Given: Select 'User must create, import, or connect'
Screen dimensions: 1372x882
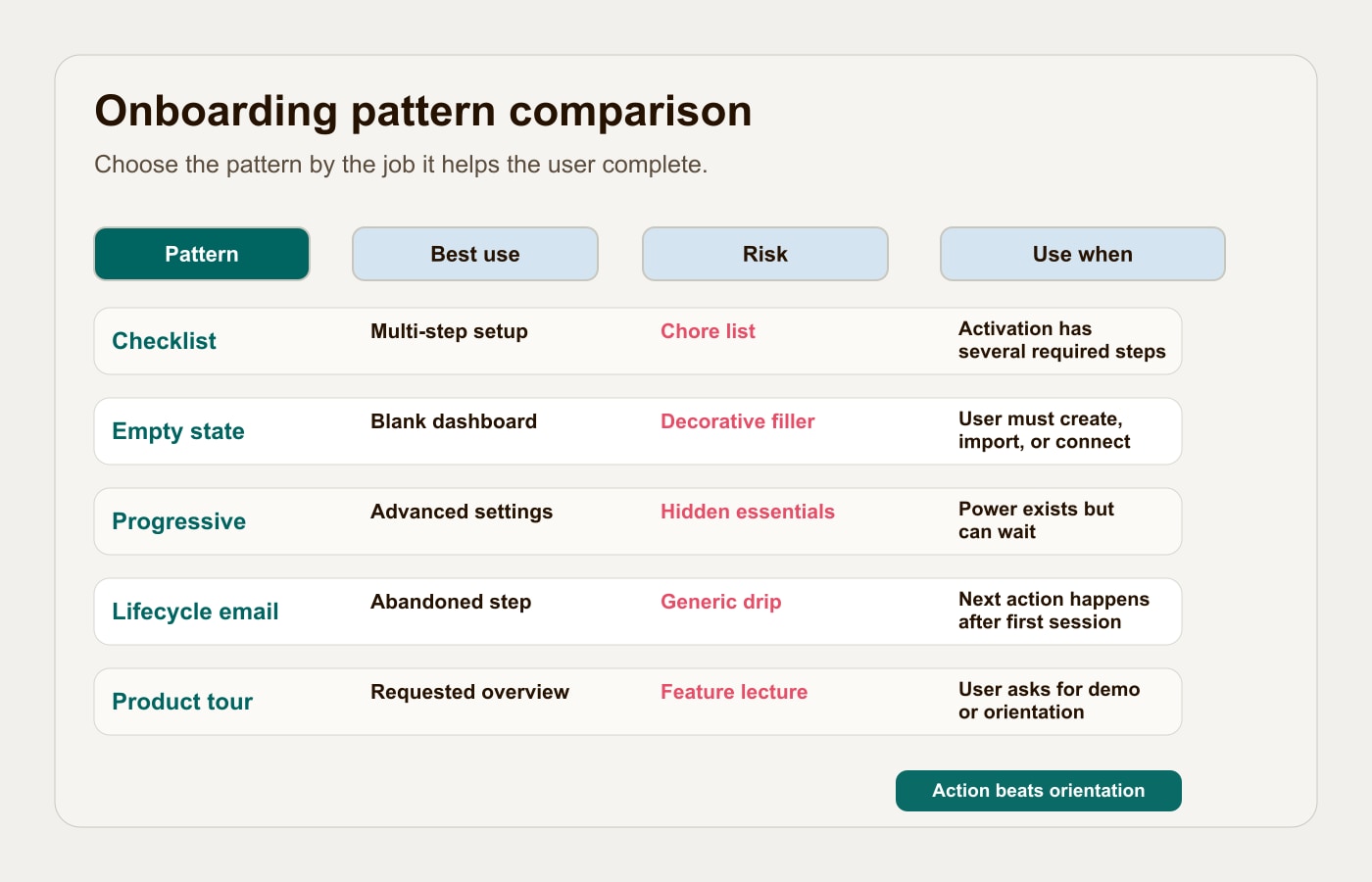Looking at the screenshot, I should (1045, 430).
